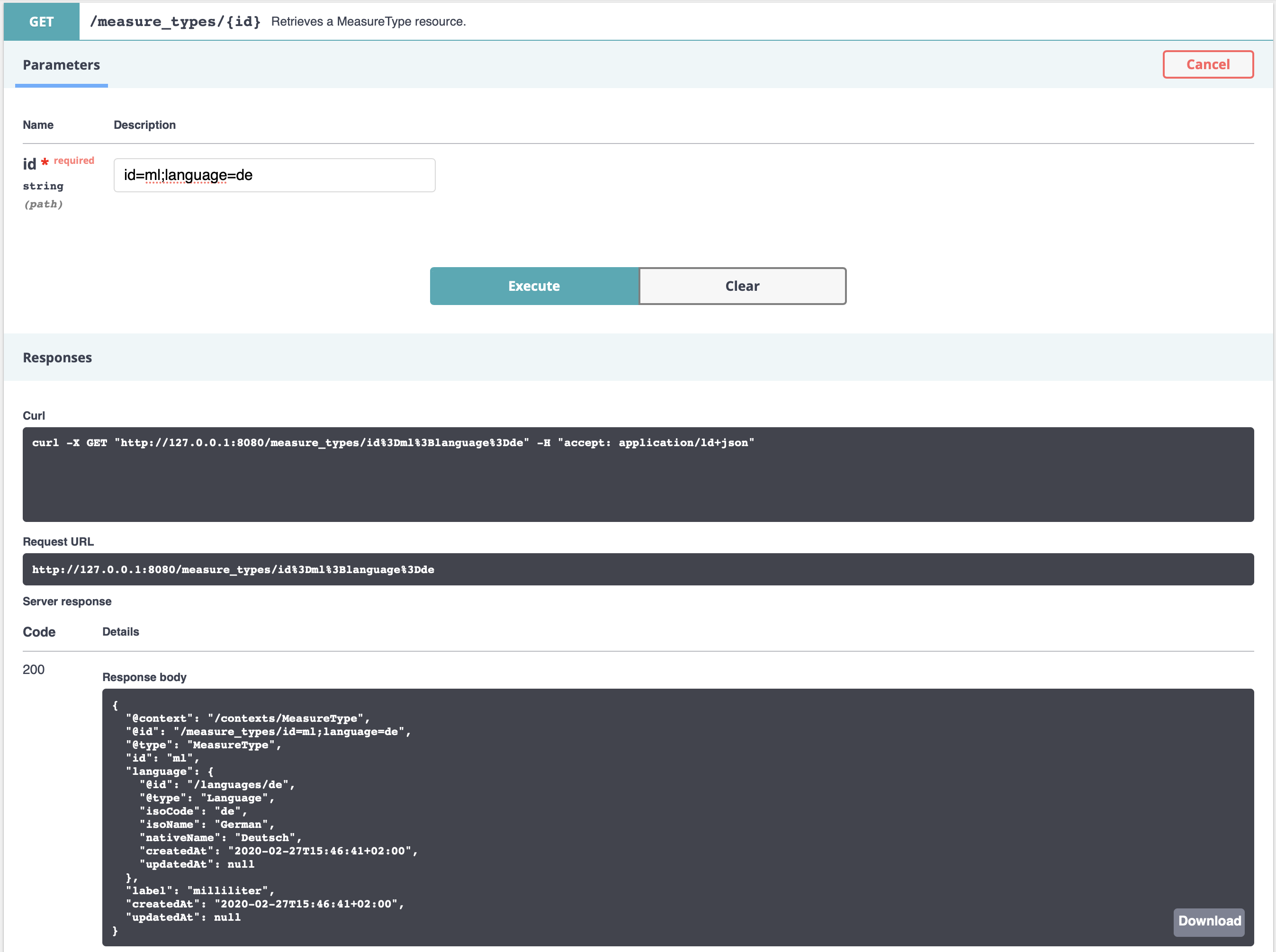Click the Code column header
The height and width of the screenshot is (952, 1276).
coord(39,632)
